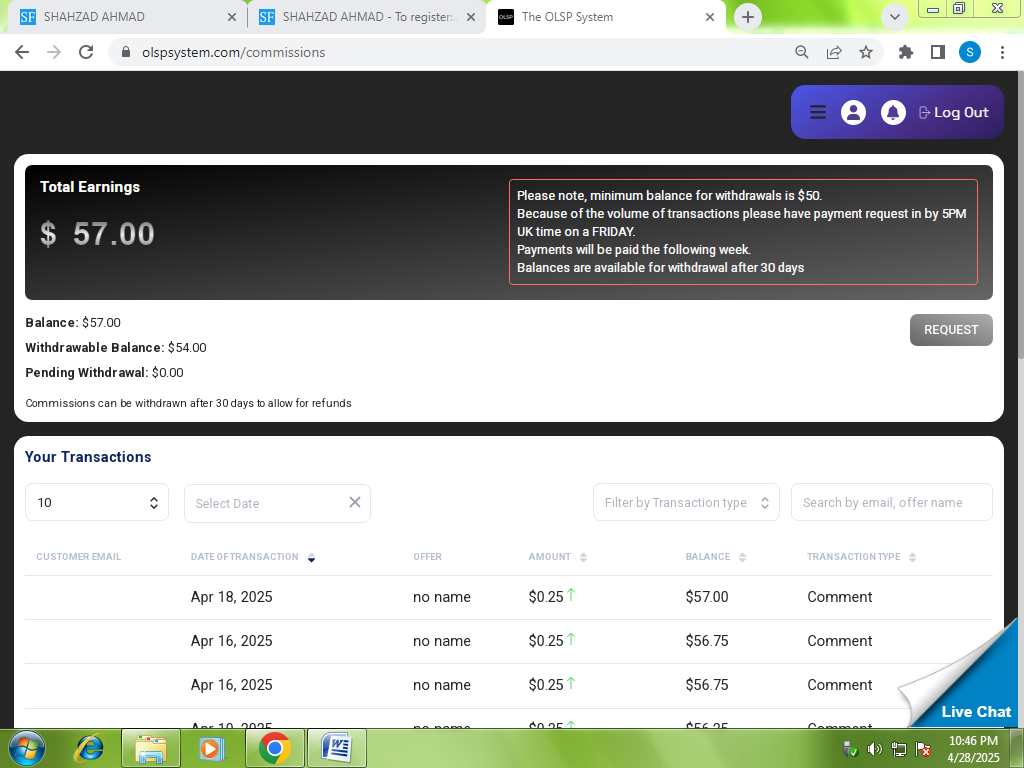The height and width of the screenshot is (768, 1024).
Task: Click the REQUEST withdrawal button
Action: point(951,330)
